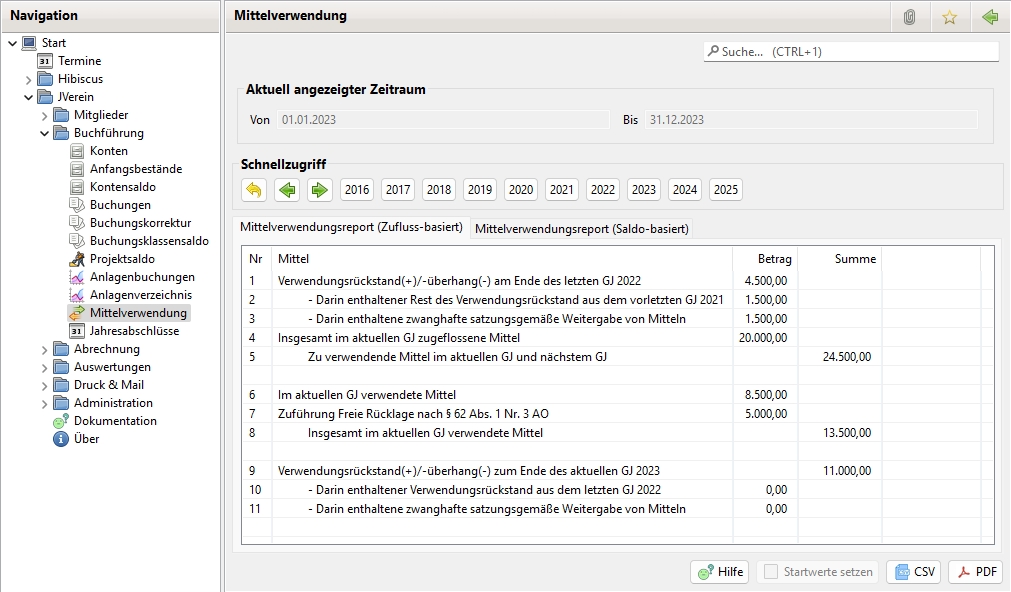
Task: Click the green back arrow in header
Action: pyautogui.click(x=989, y=17)
